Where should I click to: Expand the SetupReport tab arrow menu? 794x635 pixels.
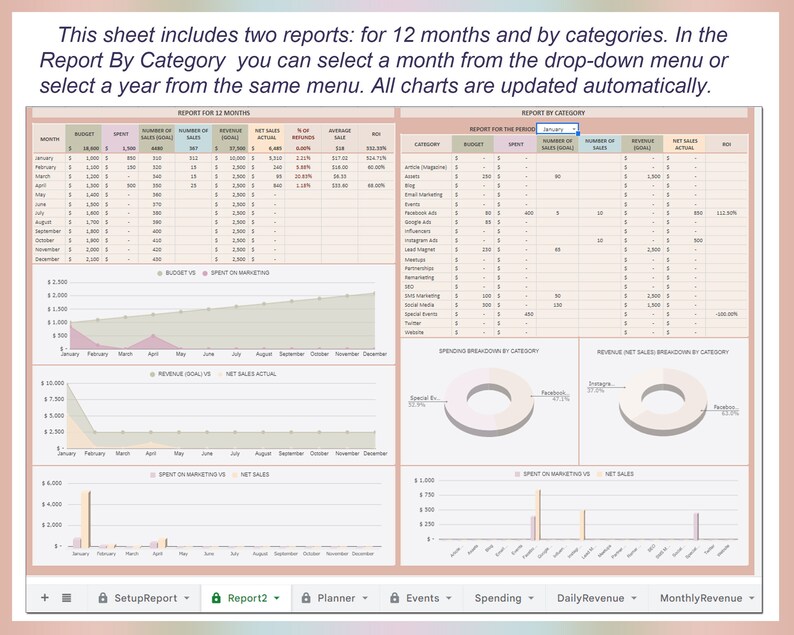click(186, 598)
